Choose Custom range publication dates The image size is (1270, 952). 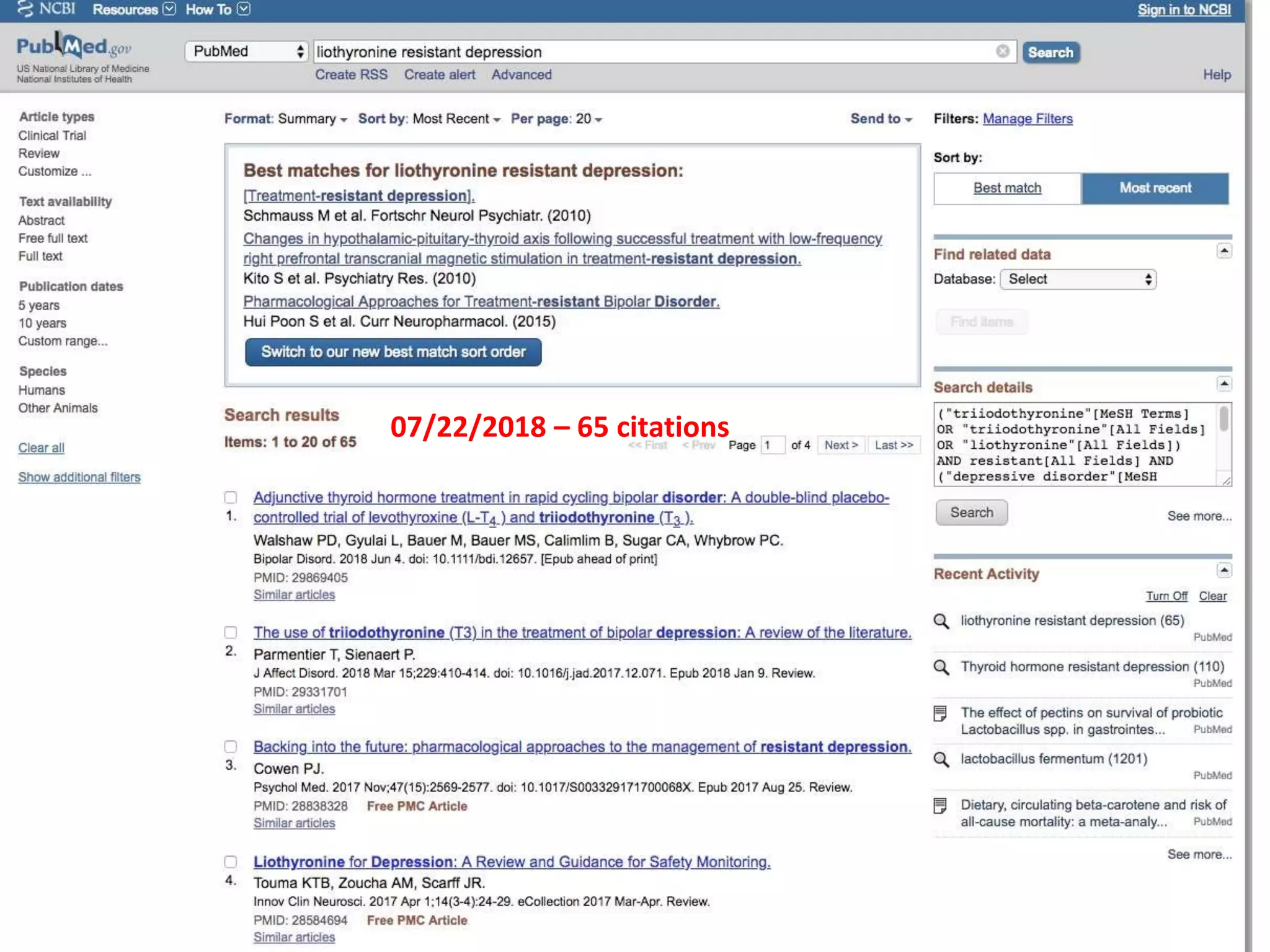pyautogui.click(x=63, y=342)
